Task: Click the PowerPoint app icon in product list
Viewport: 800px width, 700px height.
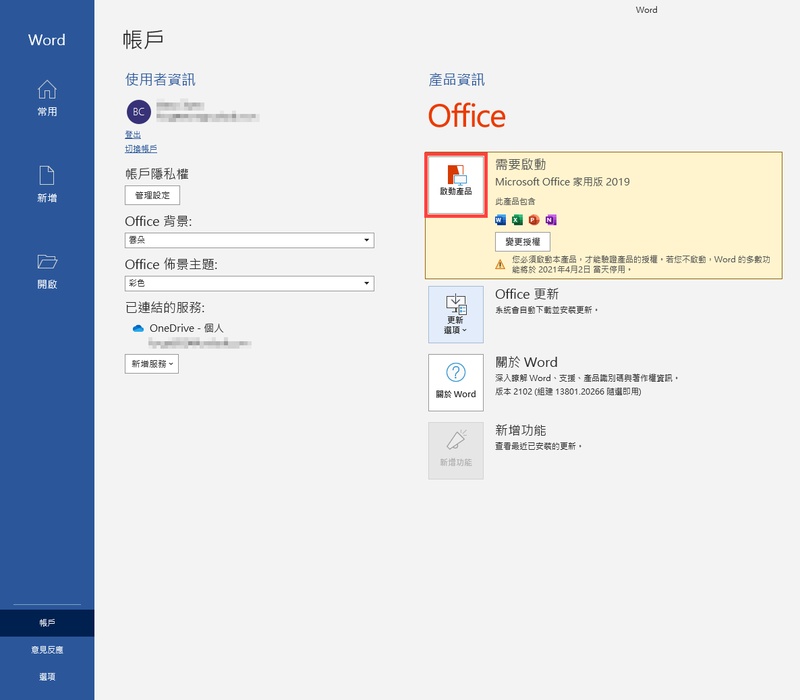Action: (x=534, y=220)
